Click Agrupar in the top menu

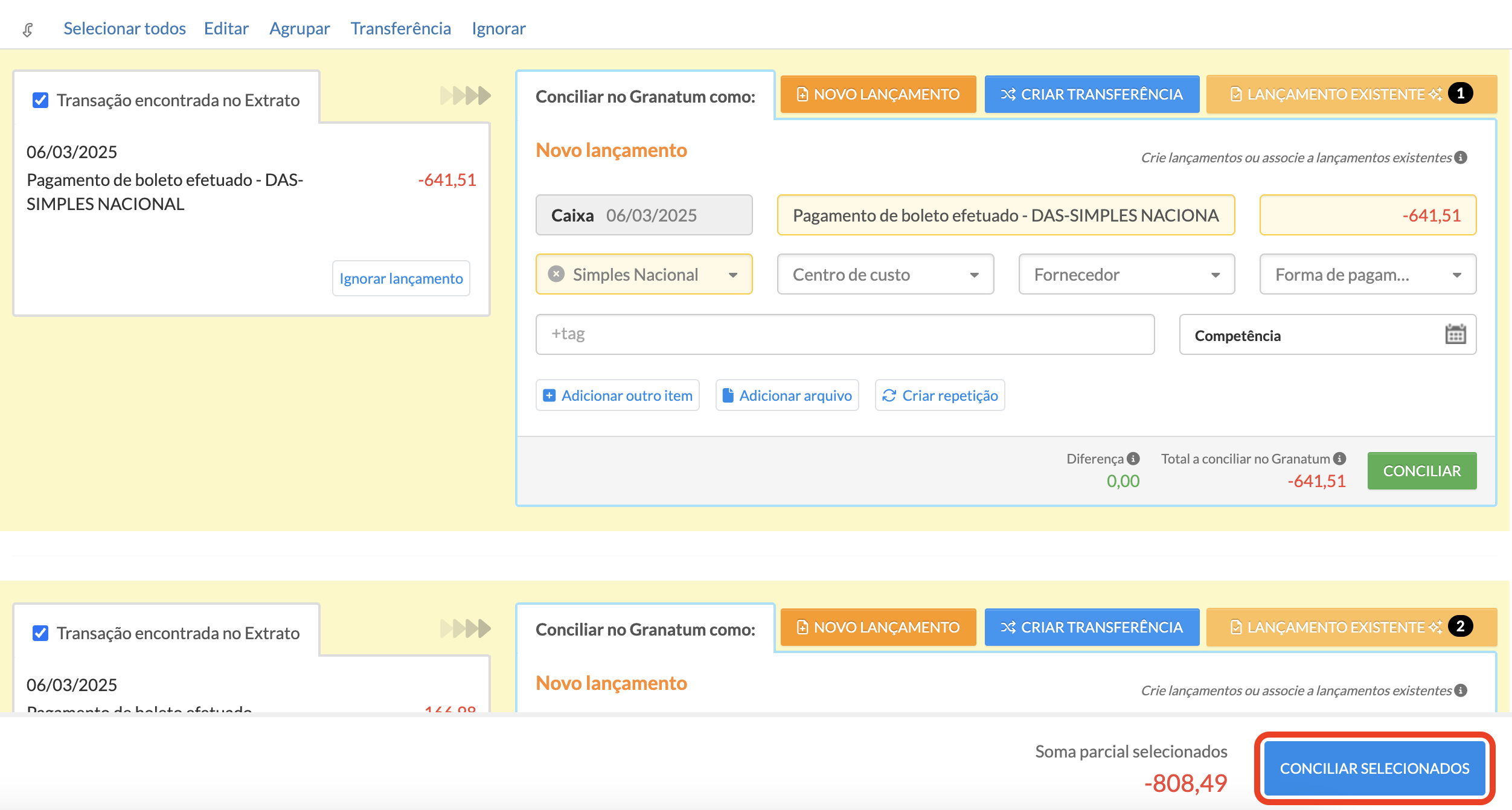300,28
